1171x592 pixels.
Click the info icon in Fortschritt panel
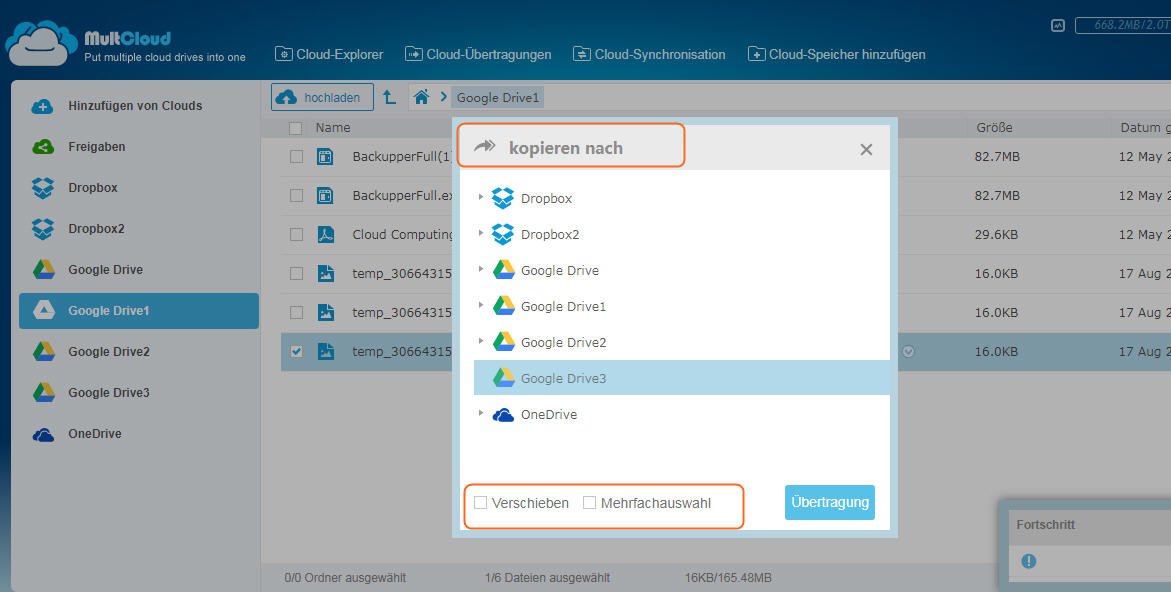coord(1029,561)
